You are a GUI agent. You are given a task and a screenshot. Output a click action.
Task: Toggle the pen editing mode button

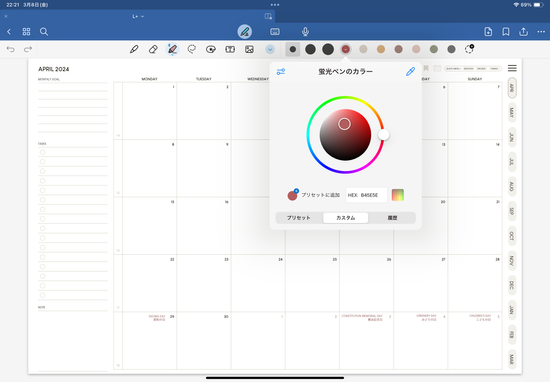(x=244, y=32)
